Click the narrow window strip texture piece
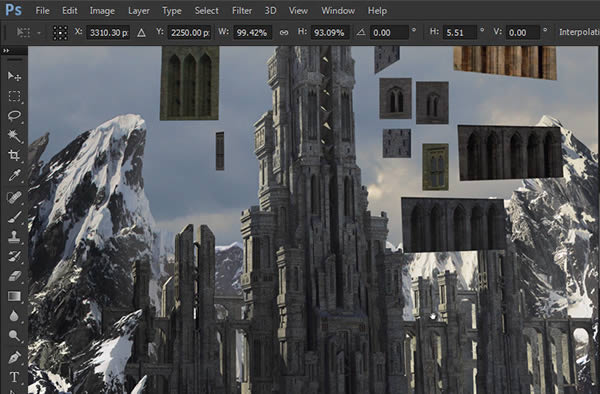This screenshot has height=394, width=600. click(x=220, y=151)
